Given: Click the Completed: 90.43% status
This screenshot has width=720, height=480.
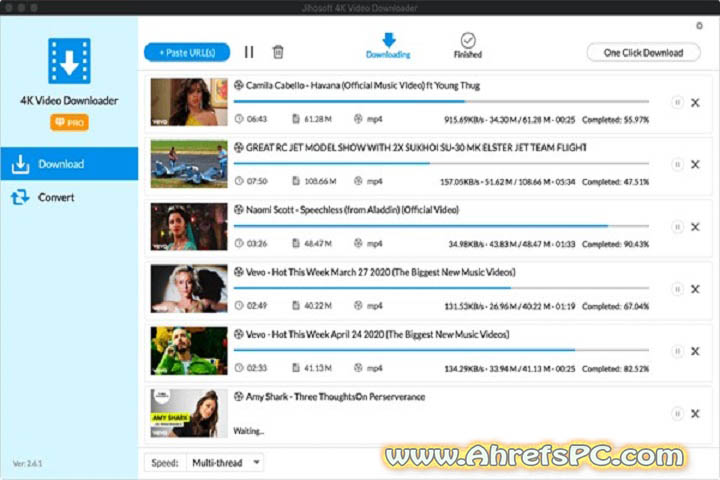Looking at the screenshot, I should coord(616,244).
